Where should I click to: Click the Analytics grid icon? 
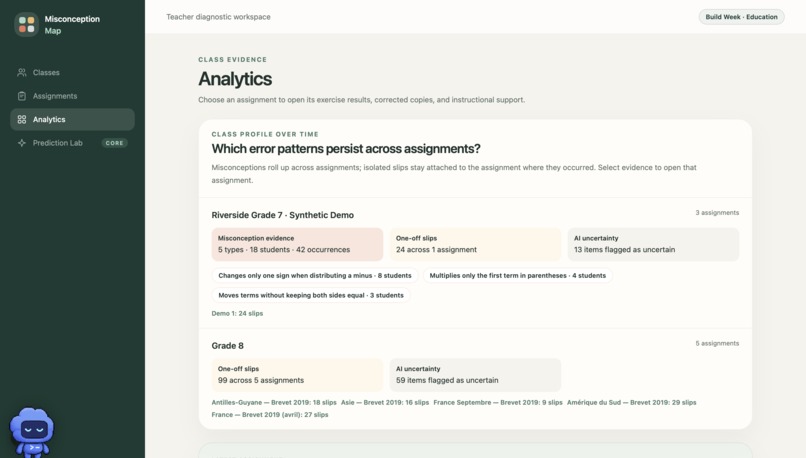[22, 119]
